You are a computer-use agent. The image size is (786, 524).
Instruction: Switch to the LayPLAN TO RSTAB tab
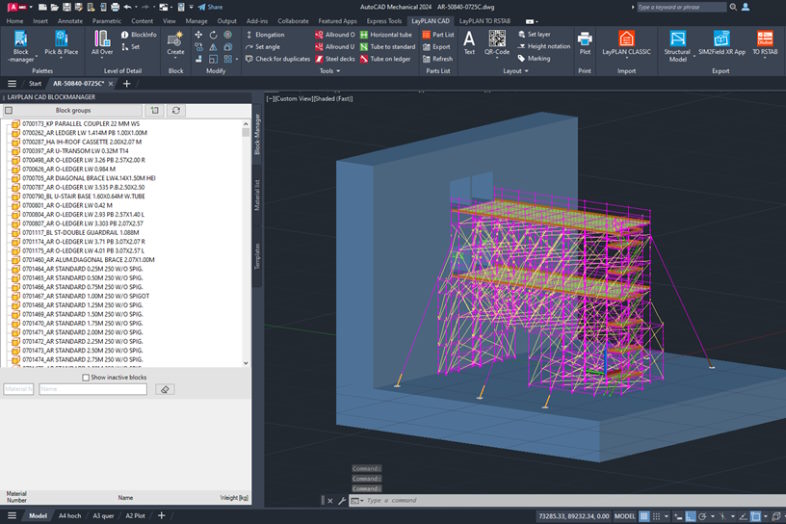[x=487, y=20]
